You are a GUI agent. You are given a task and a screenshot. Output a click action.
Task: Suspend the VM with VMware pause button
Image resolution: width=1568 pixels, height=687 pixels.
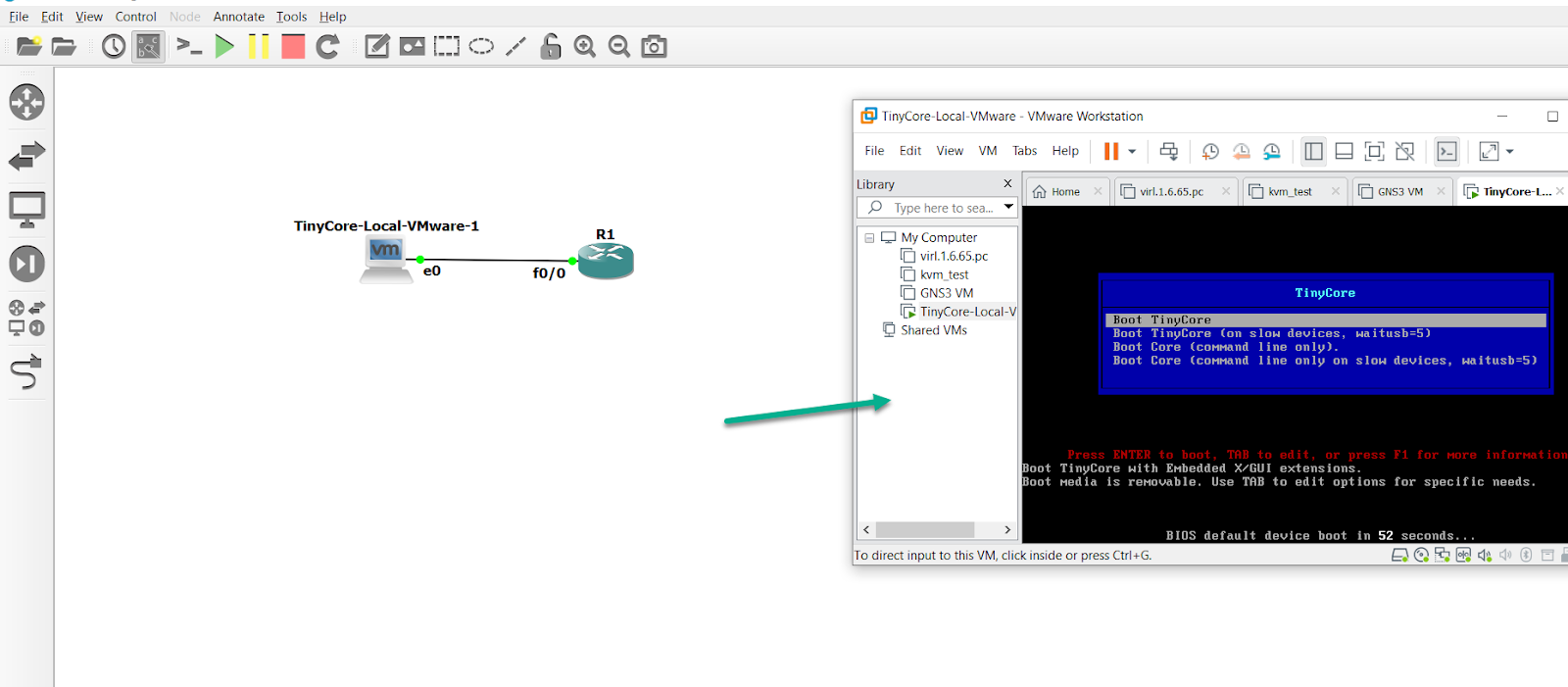click(x=1111, y=151)
